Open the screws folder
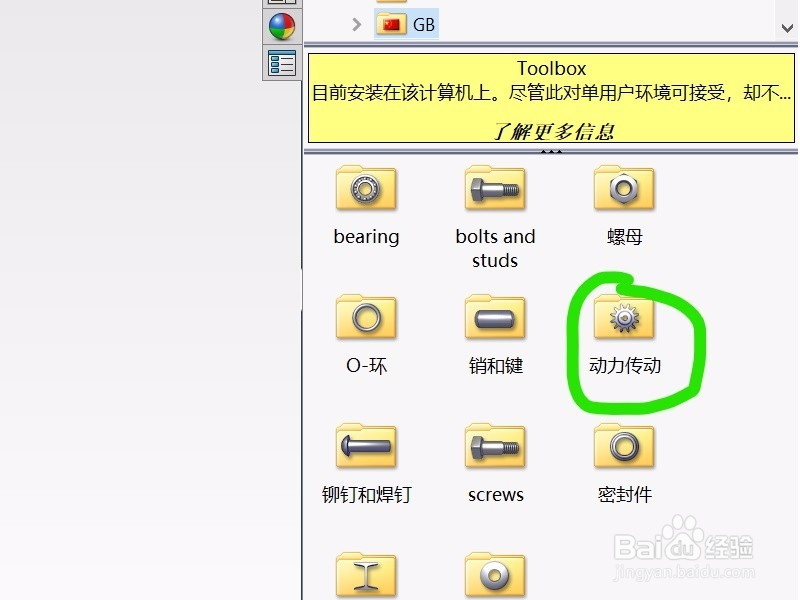Image resolution: width=800 pixels, height=600 pixels. pos(495,446)
